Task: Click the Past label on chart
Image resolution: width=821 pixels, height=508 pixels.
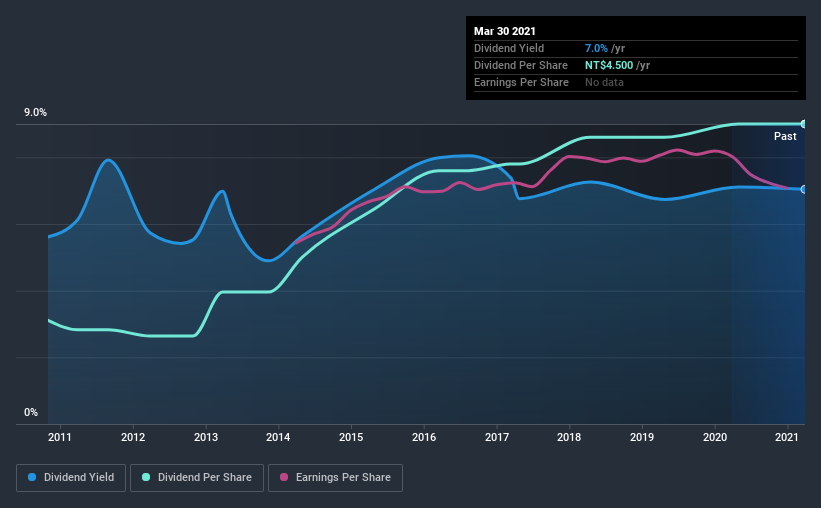Action: click(x=785, y=136)
